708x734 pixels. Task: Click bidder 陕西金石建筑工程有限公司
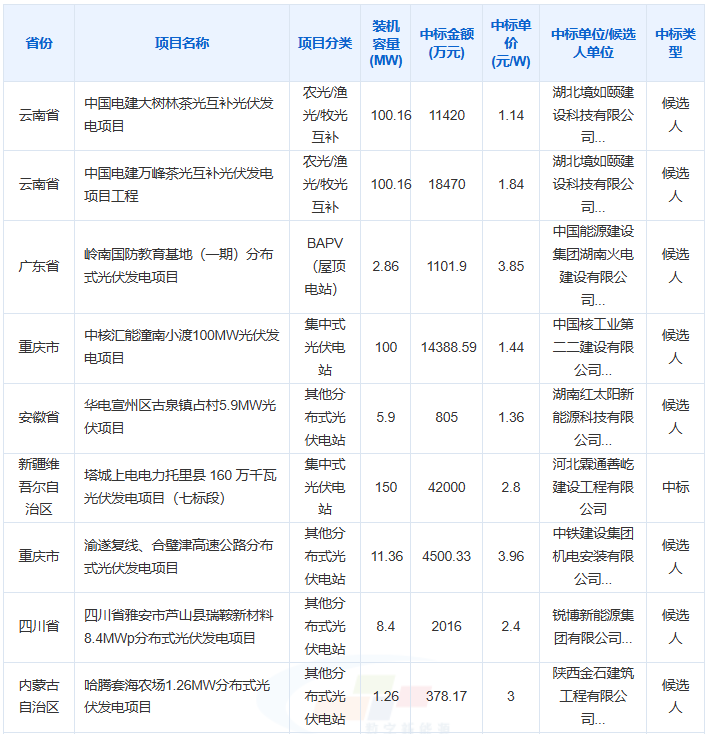(593, 696)
